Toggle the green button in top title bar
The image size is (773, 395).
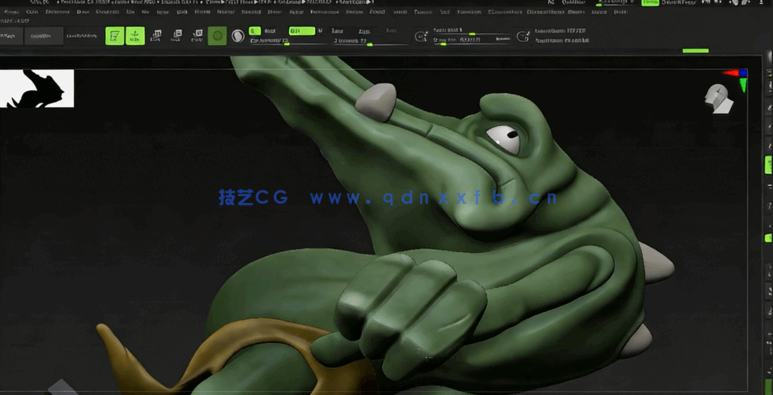pyautogui.click(x=650, y=3)
